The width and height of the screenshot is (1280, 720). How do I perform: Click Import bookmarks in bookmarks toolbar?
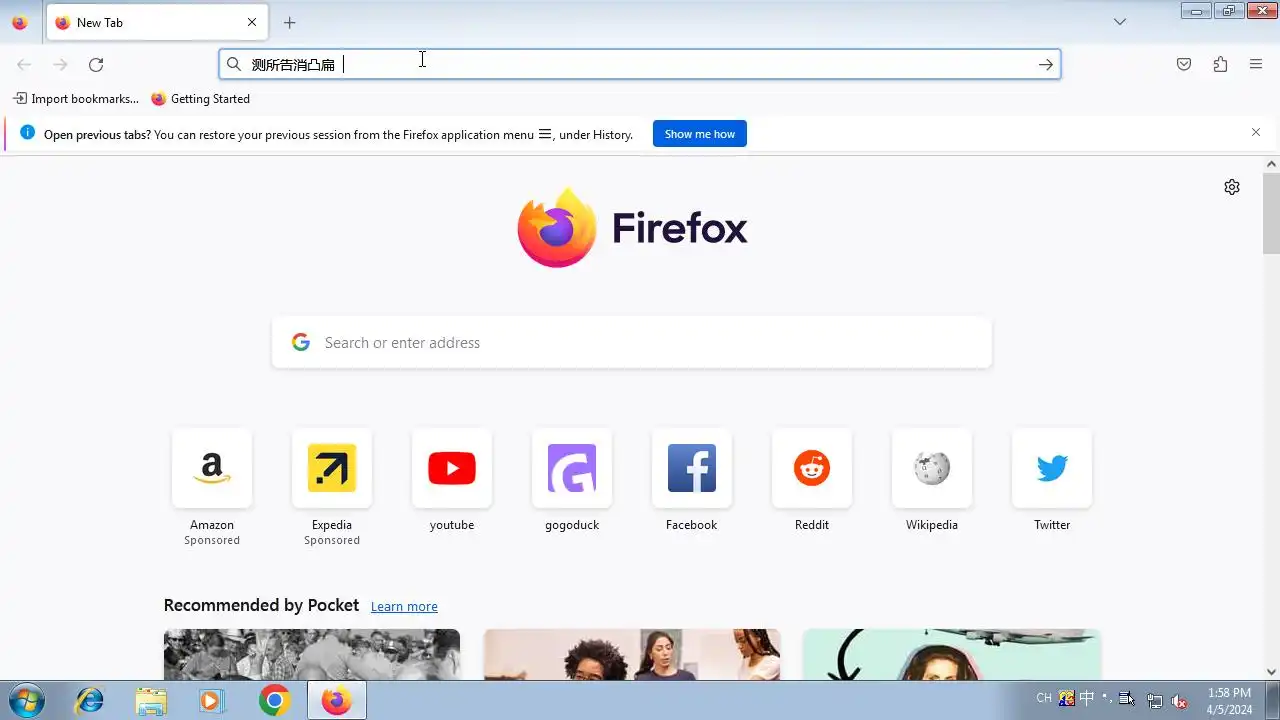(x=76, y=99)
